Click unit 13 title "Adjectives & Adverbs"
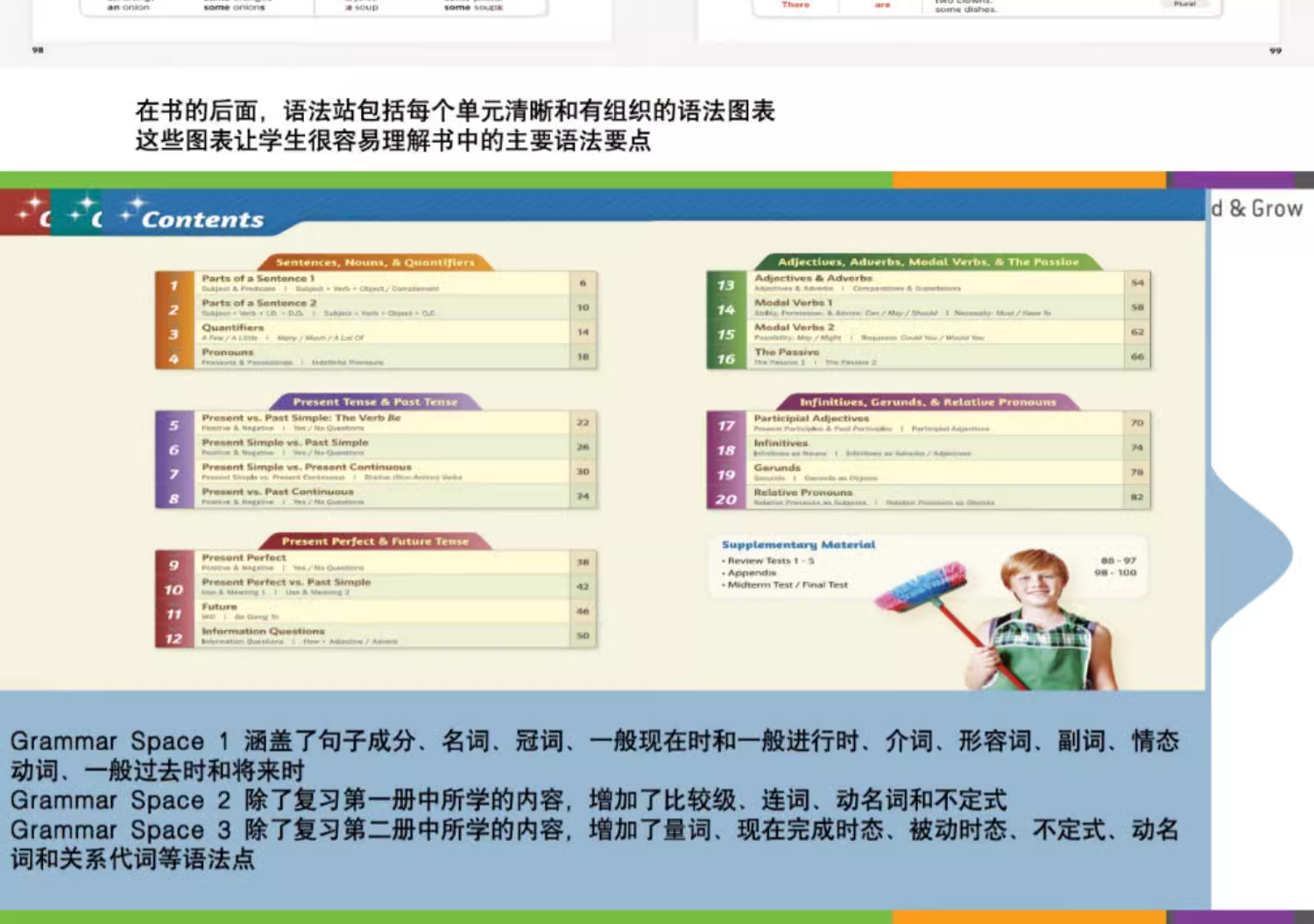Screen dimensions: 1314x924 click(813, 278)
